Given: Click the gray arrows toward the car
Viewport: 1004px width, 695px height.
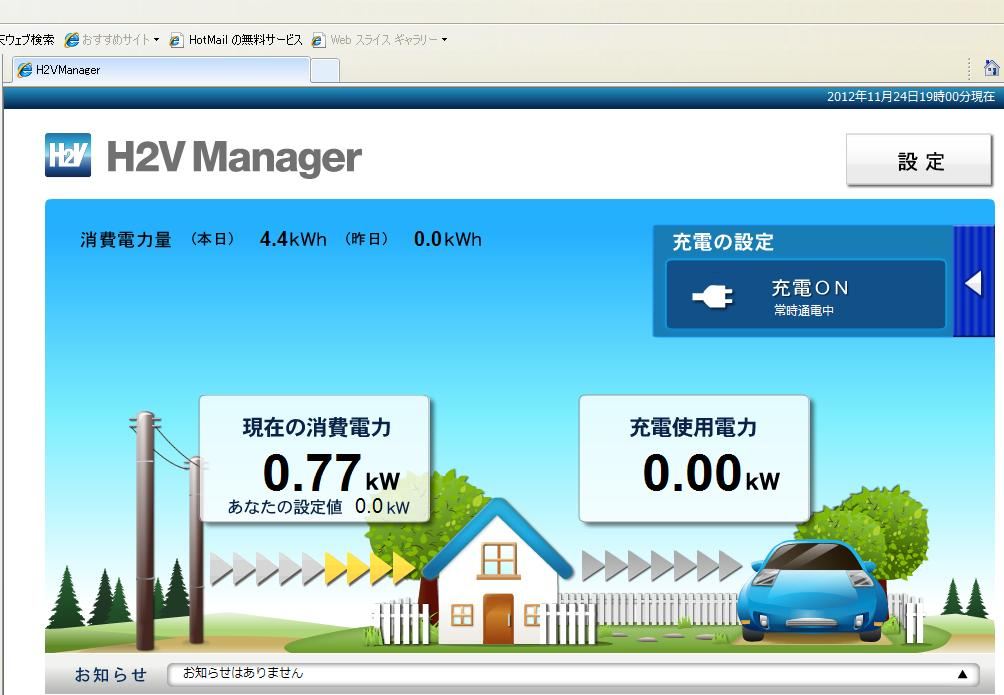Looking at the screenshot, I should [661, 566].
